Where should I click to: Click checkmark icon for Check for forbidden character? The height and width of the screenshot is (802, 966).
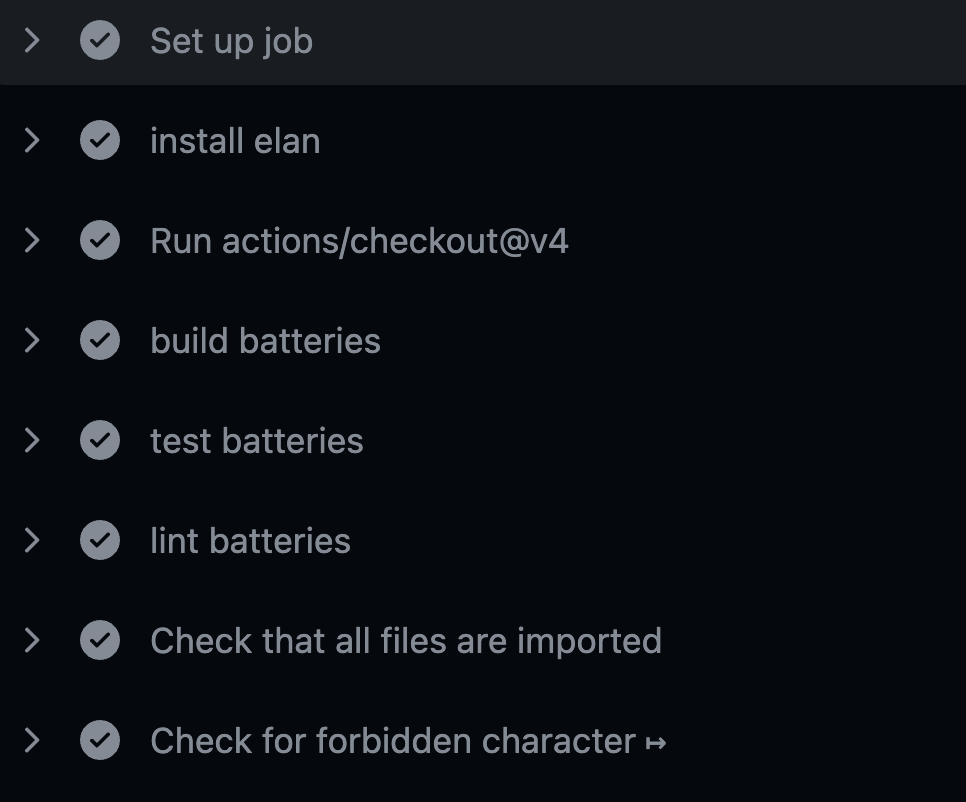(100, 740)
